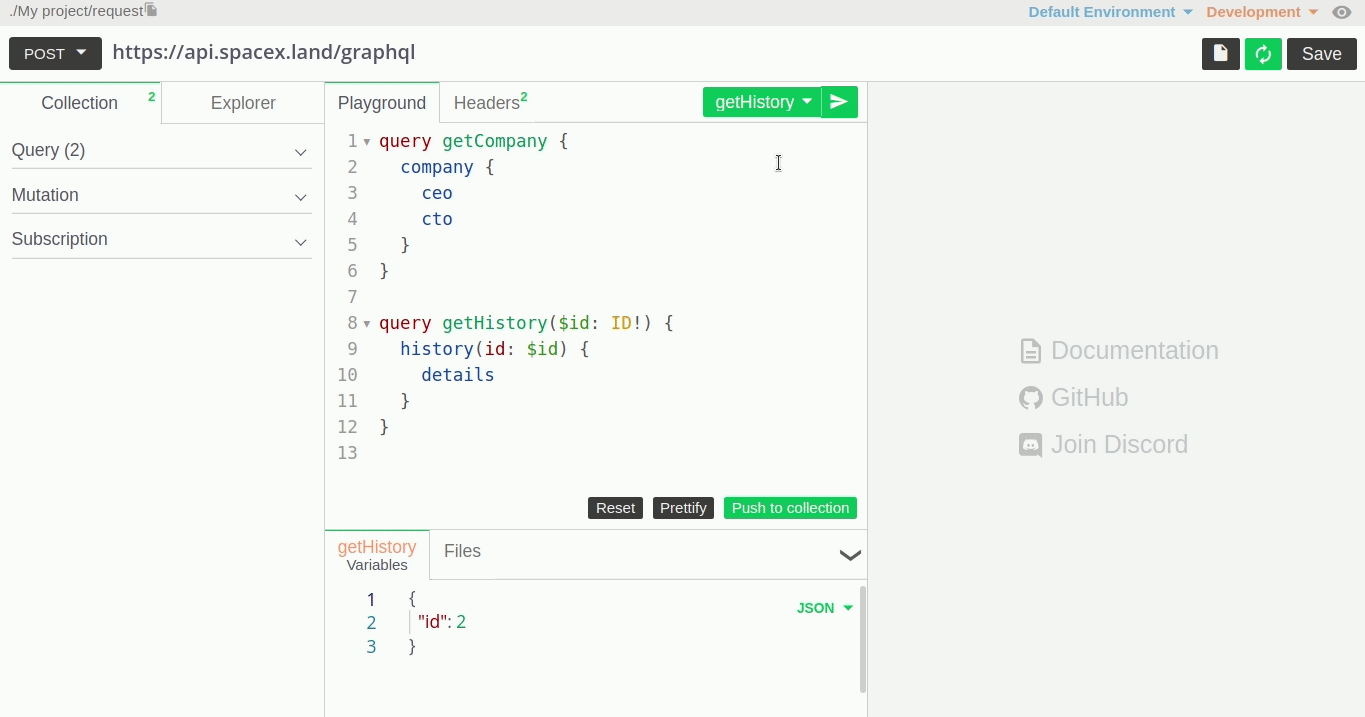Open the Development environment dropdown

click(1262, 12)
